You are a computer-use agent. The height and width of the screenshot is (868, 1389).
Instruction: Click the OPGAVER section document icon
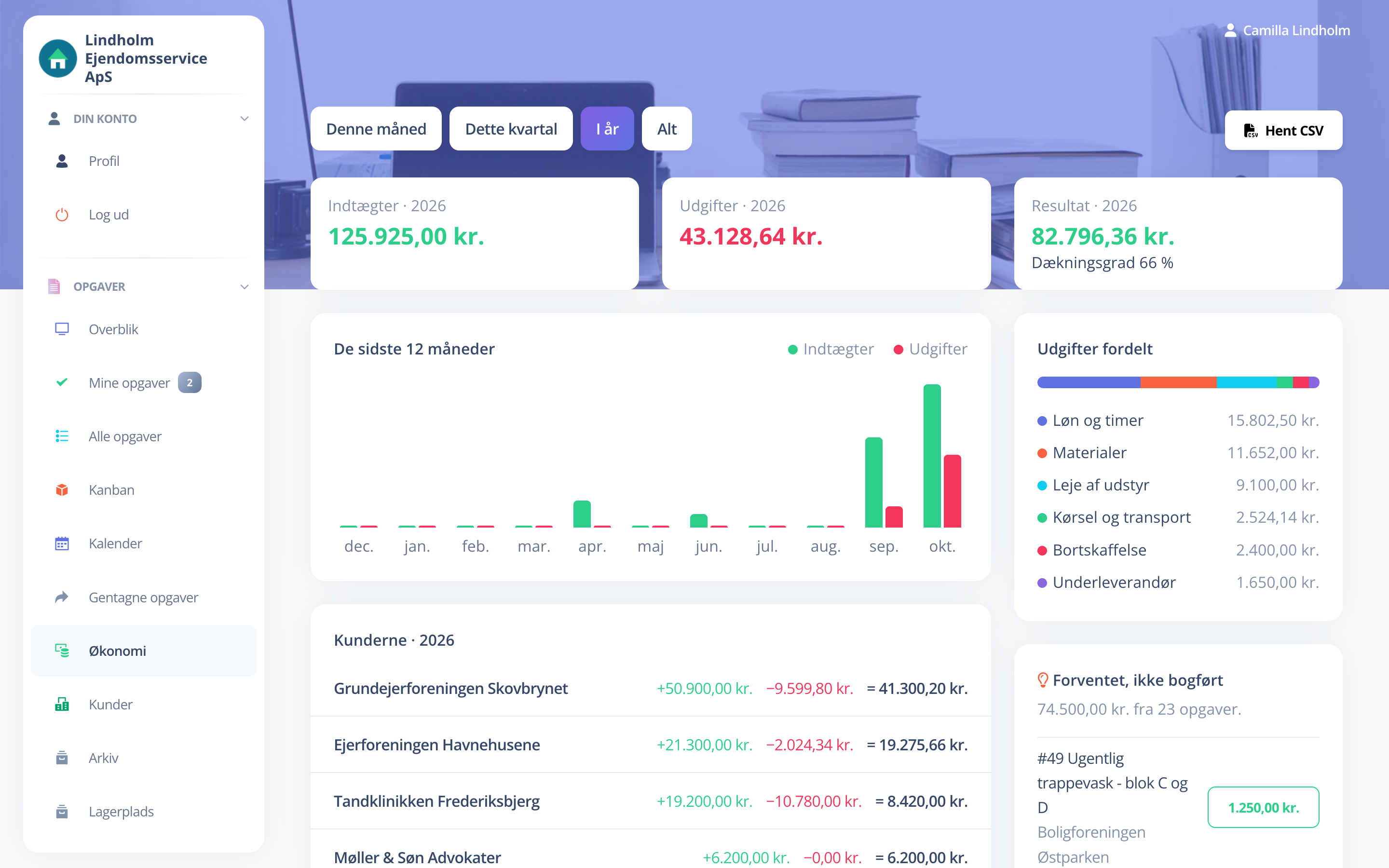[54, 286]
